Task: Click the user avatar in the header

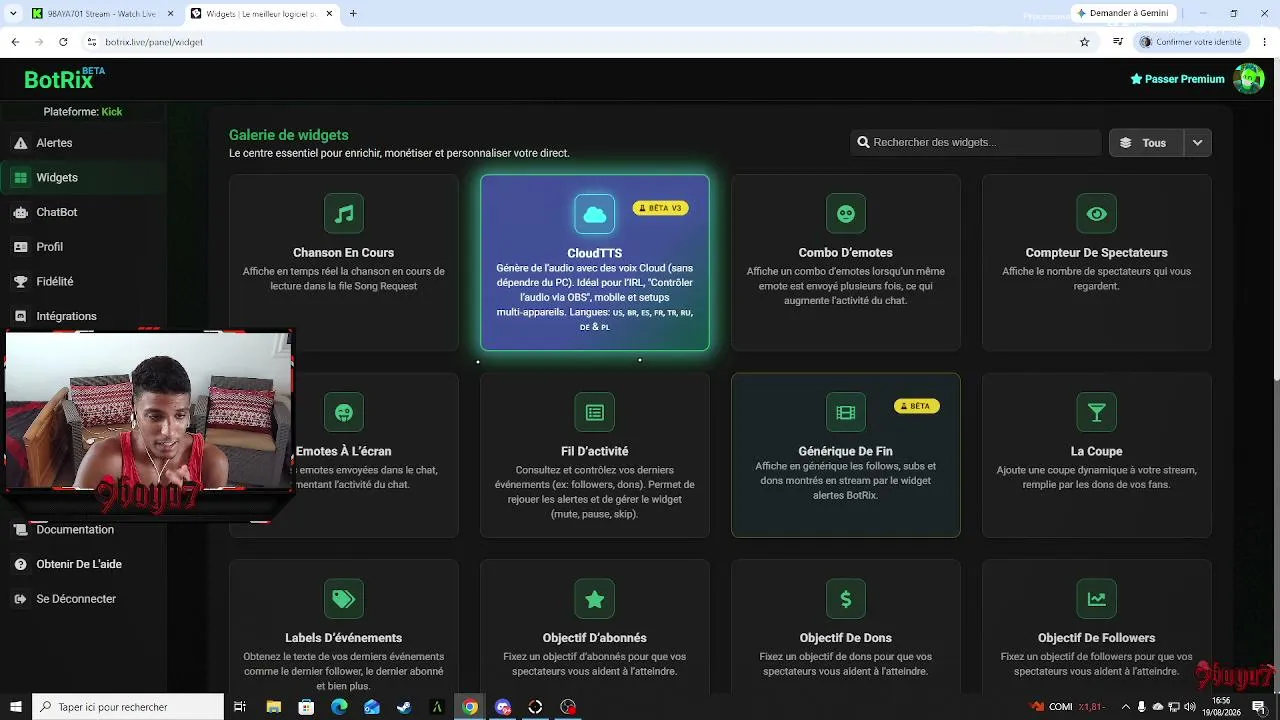Action: tap(1248, 79)
